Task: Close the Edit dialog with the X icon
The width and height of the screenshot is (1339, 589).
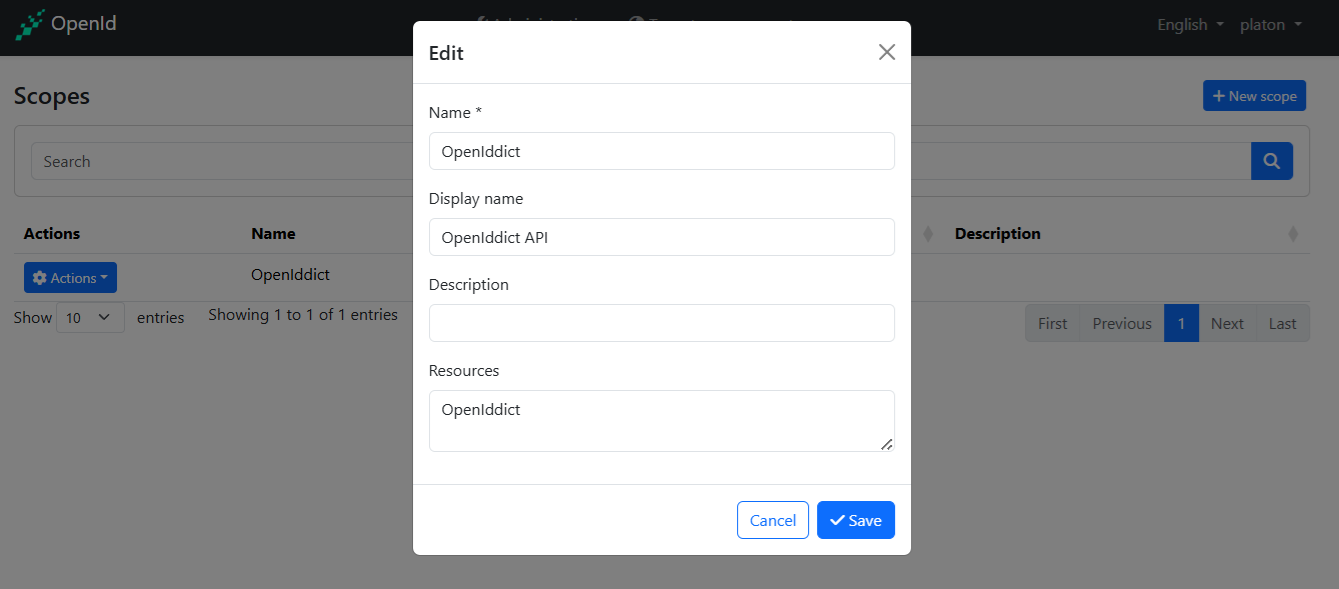Action: (x=886, y=52)
